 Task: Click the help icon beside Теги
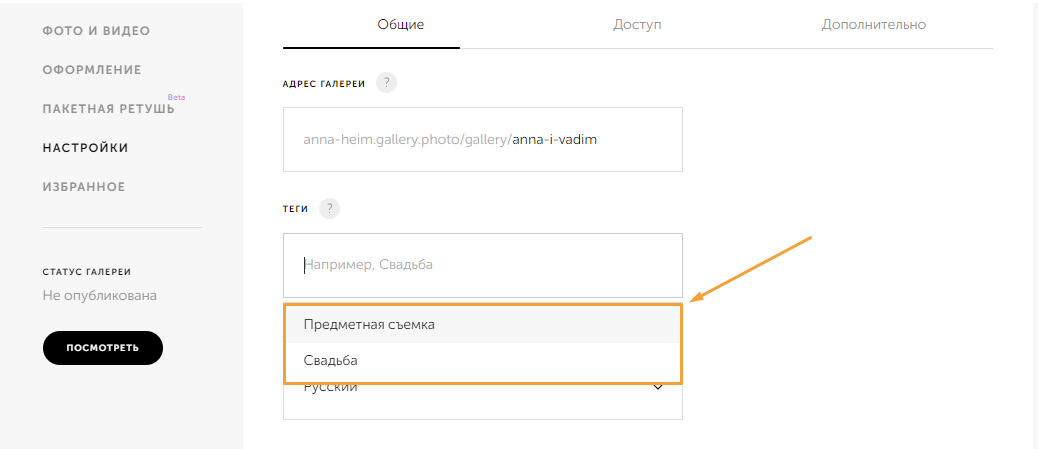coord(329,209)
